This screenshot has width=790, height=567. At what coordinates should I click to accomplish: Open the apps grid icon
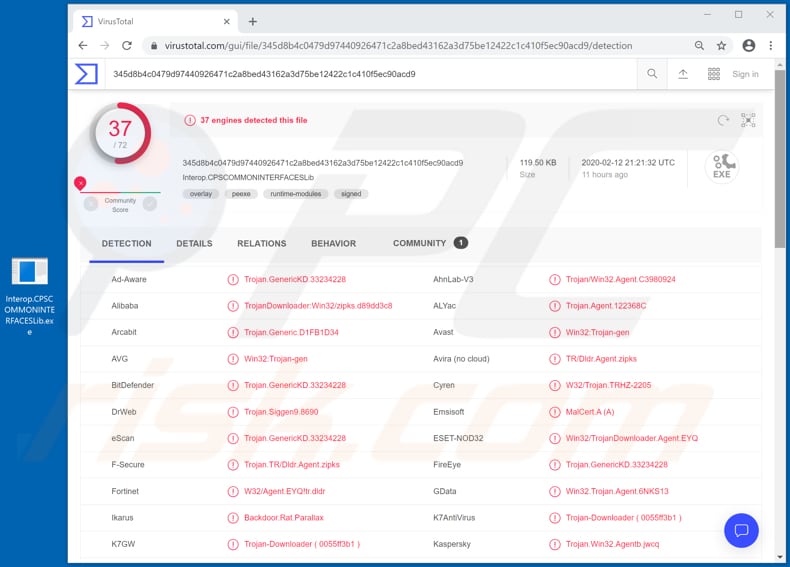pyautogui.click(x=713, y=74)
